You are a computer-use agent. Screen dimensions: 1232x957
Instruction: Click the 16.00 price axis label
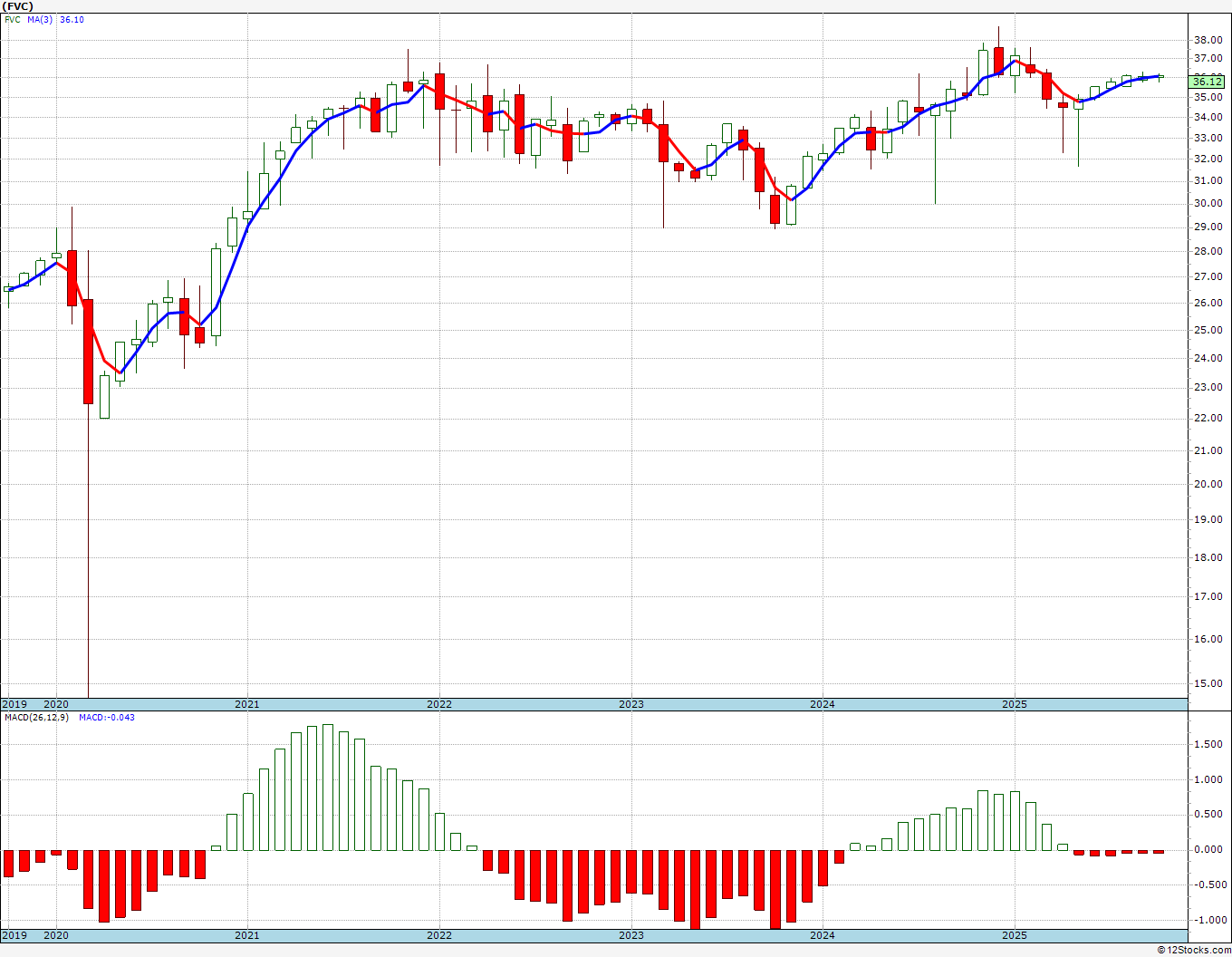pos(1208,639)
